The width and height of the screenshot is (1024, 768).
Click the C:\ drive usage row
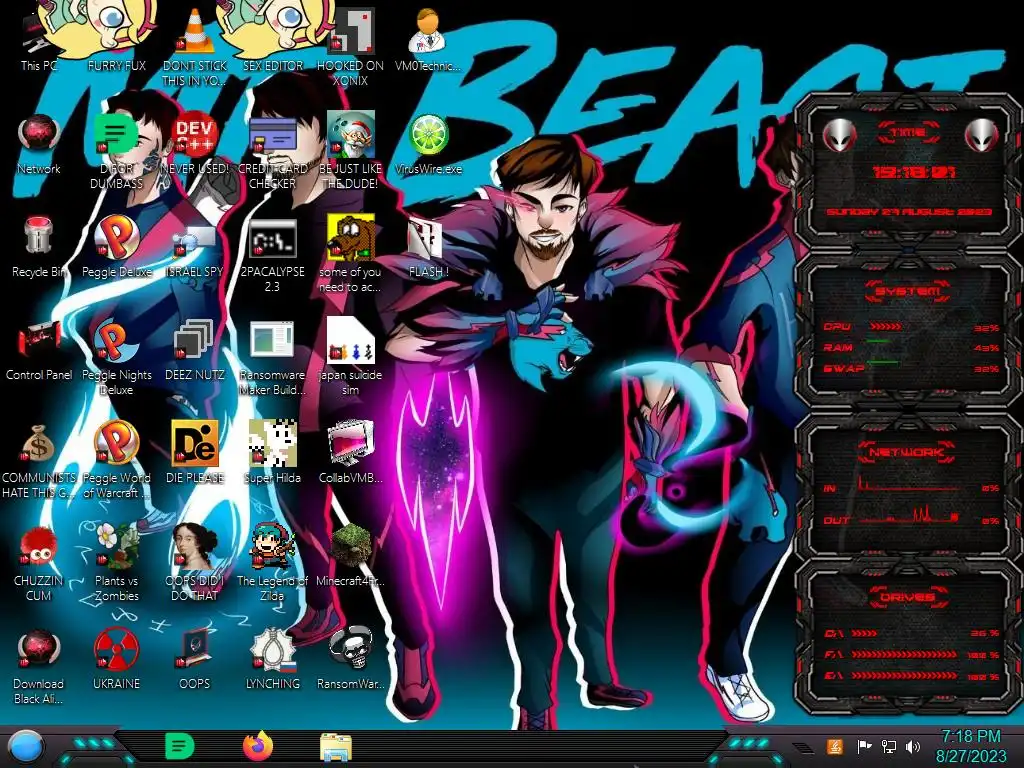click(911, 633)
